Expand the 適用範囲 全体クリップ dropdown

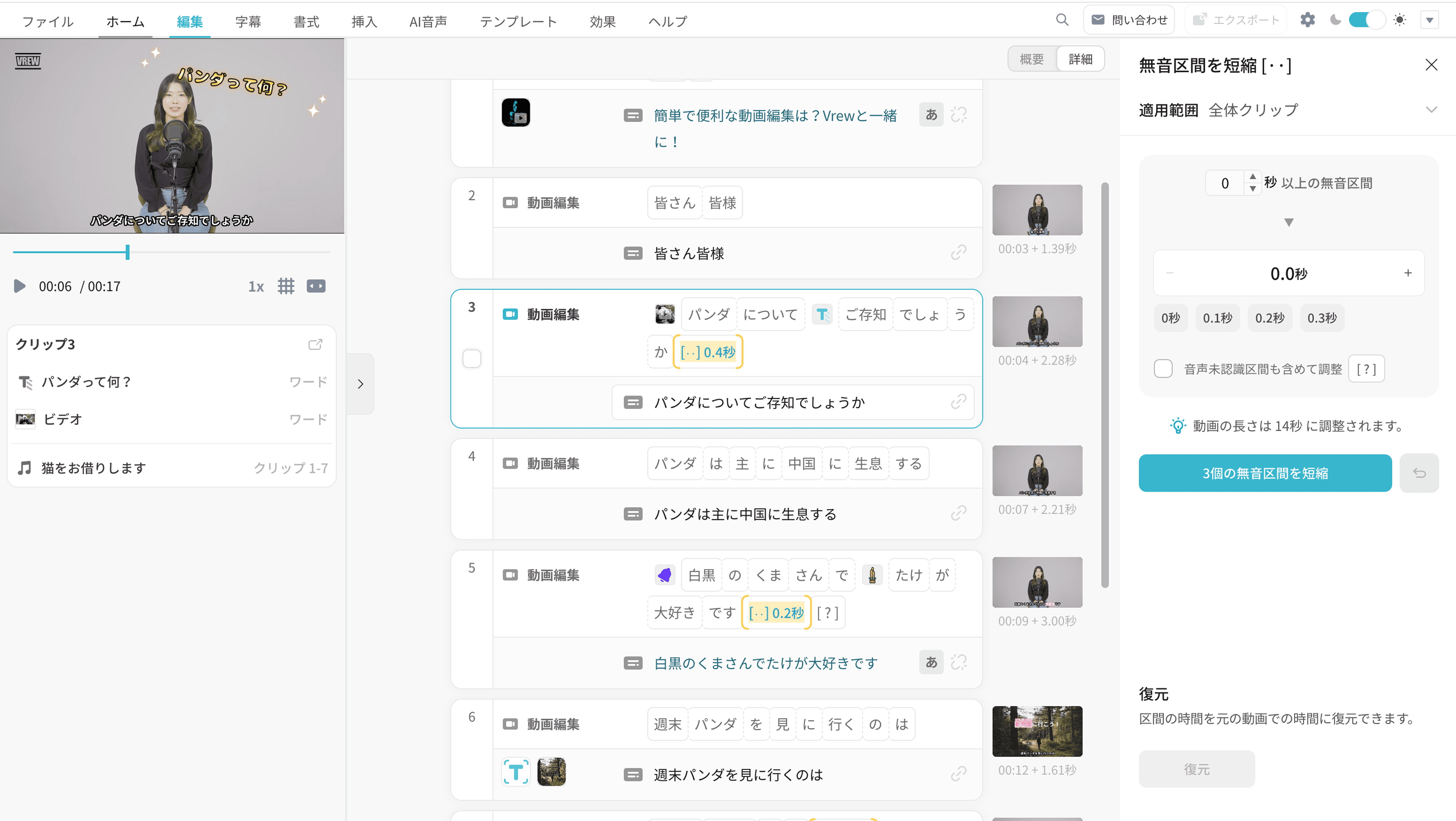click(1431, 110)
